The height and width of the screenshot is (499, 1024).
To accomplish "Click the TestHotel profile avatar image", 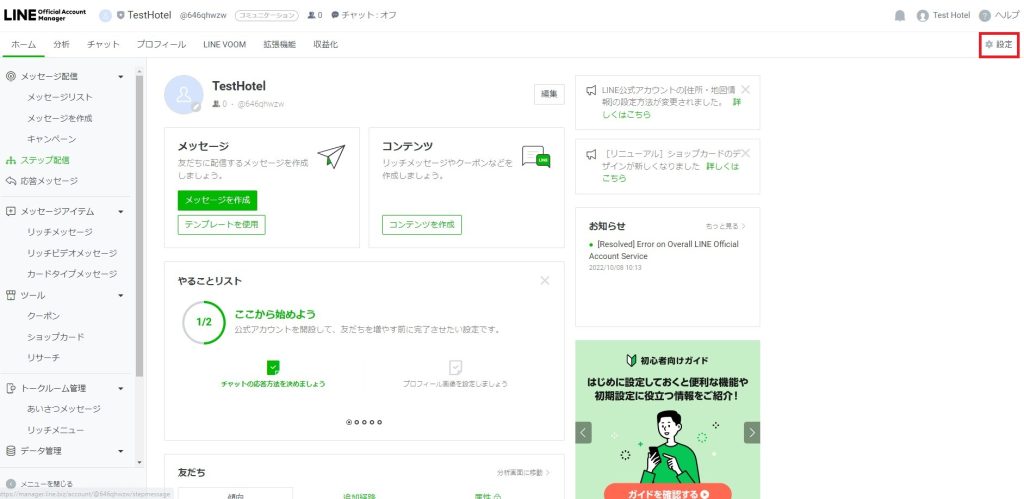I will coord(184,93).
